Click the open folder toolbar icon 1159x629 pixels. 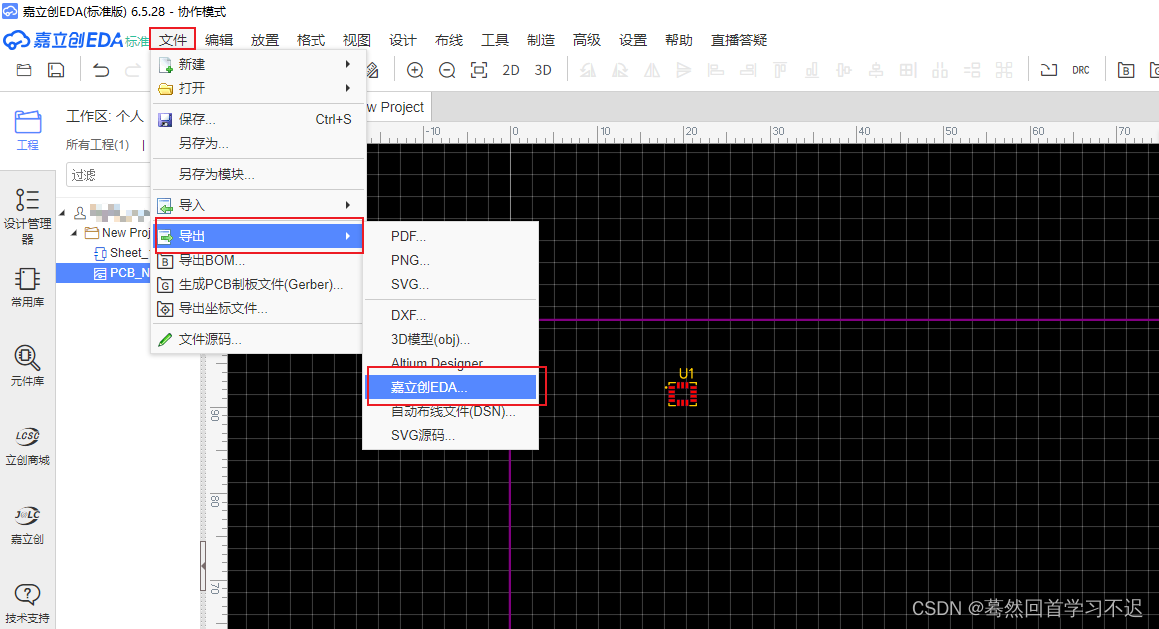click(x=24, y=70)
